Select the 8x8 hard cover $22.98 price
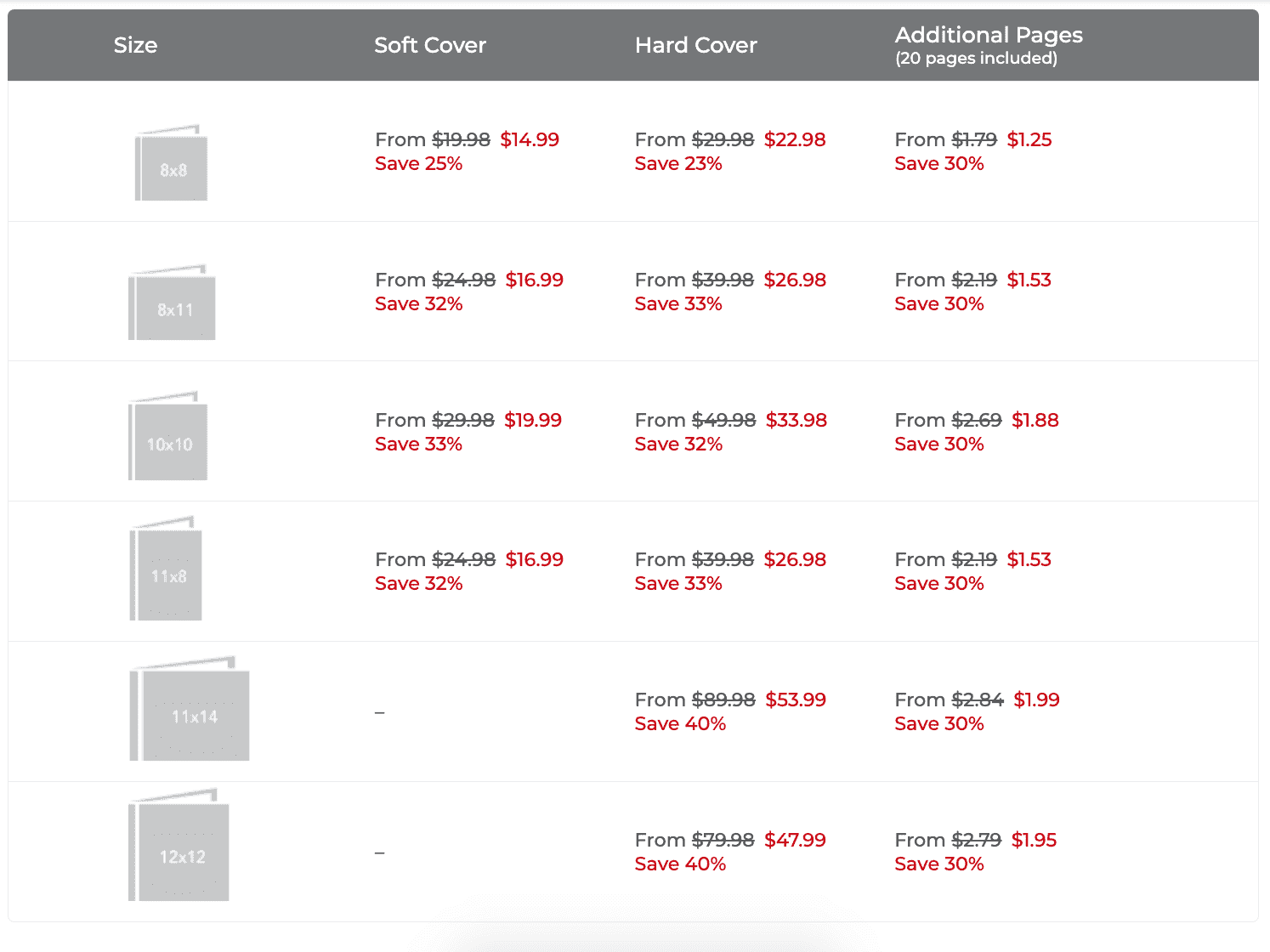Image resolution: width=1270 pixels, height=952 pixels. coord(795,139)
